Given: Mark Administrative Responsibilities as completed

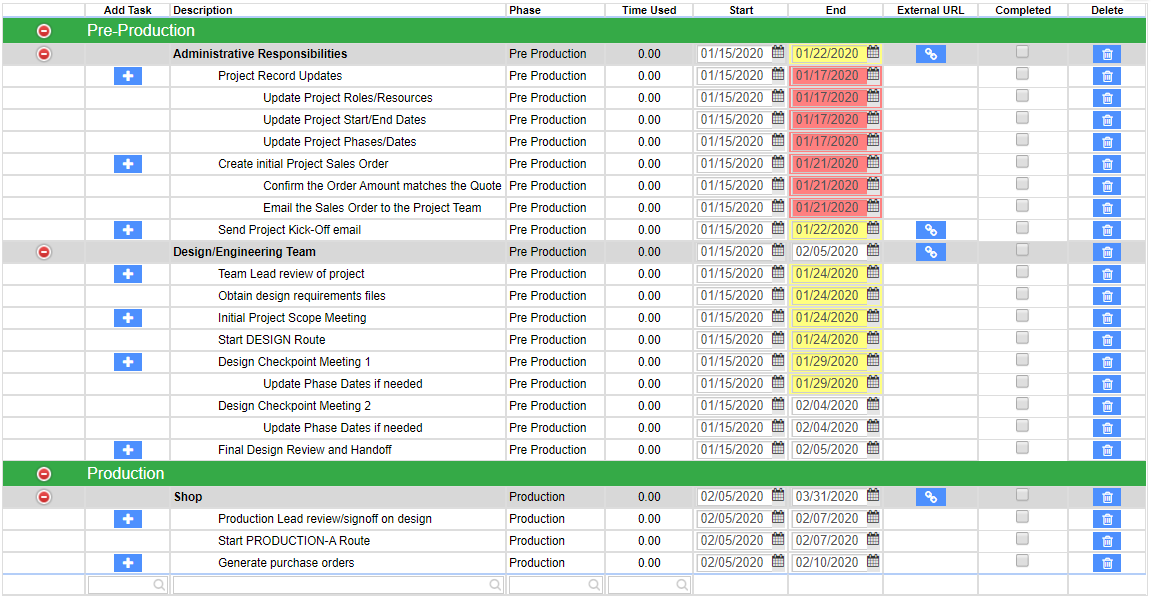Looking at the screenshot, I should 1022,52.
